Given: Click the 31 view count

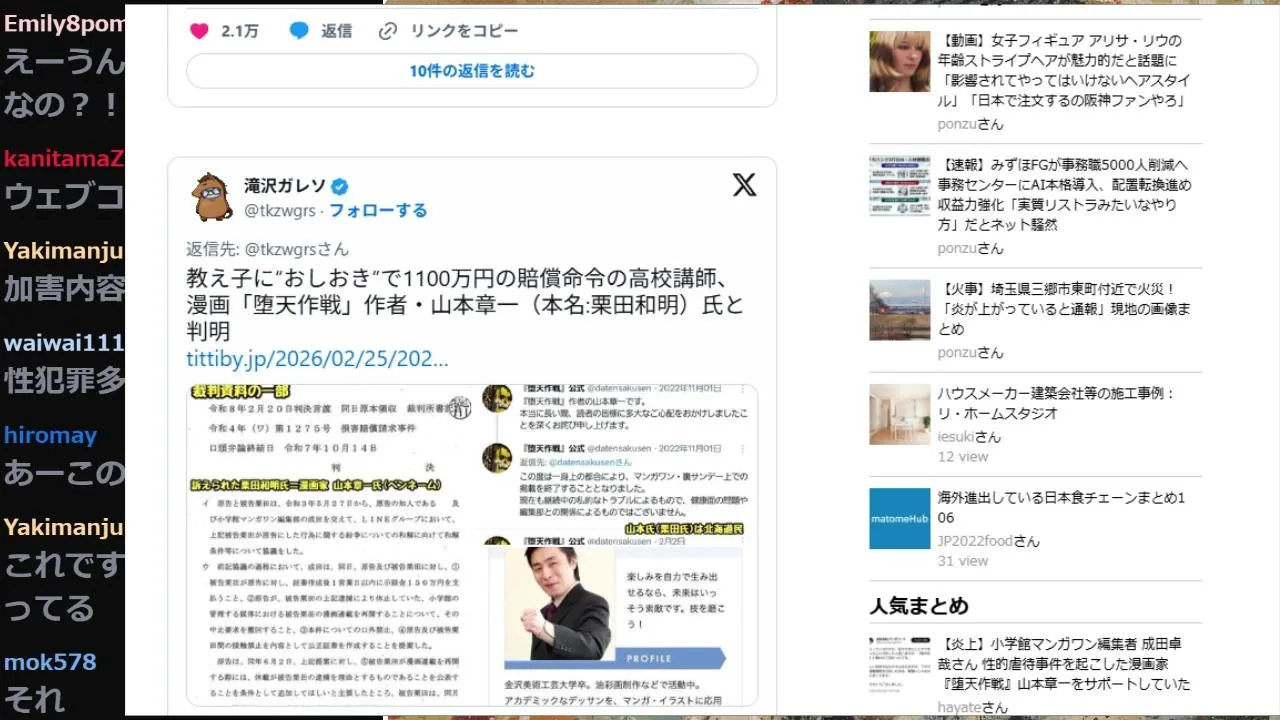Looking at the screenshot, I should click(963, 561).
